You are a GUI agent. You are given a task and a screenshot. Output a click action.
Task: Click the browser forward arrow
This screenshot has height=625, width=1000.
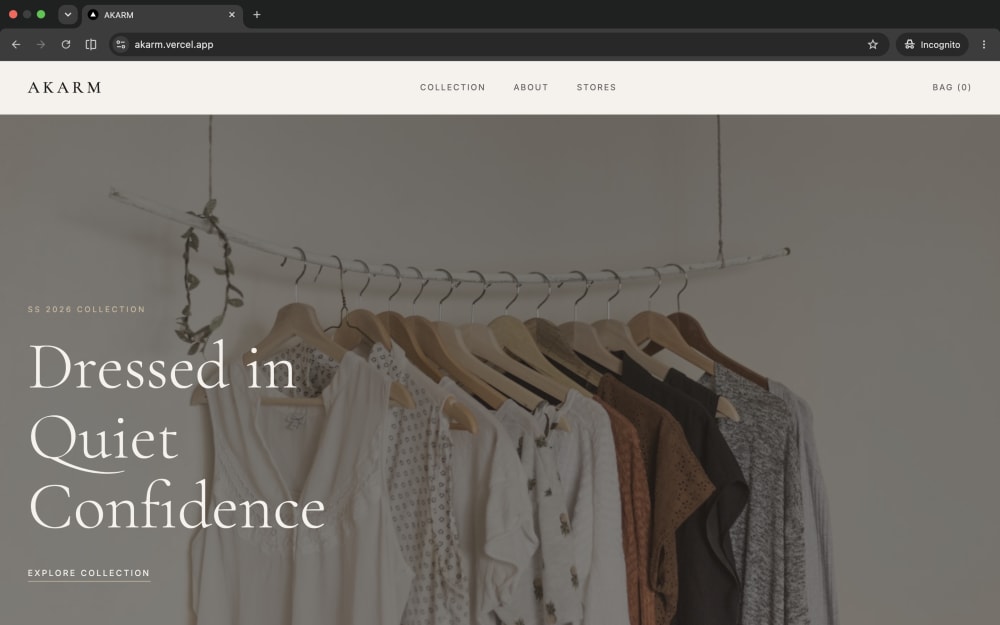41,45
